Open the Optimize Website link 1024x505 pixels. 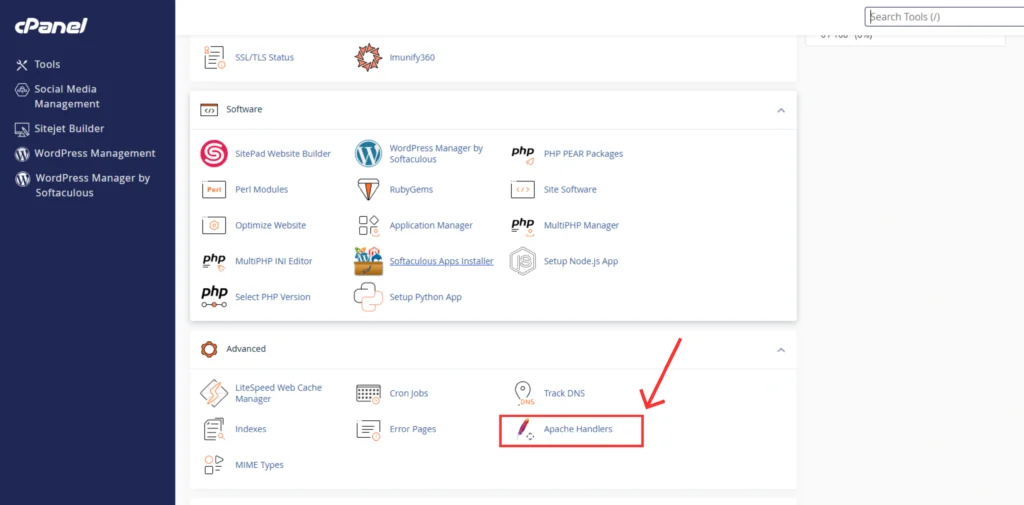(x=270, y=225)
